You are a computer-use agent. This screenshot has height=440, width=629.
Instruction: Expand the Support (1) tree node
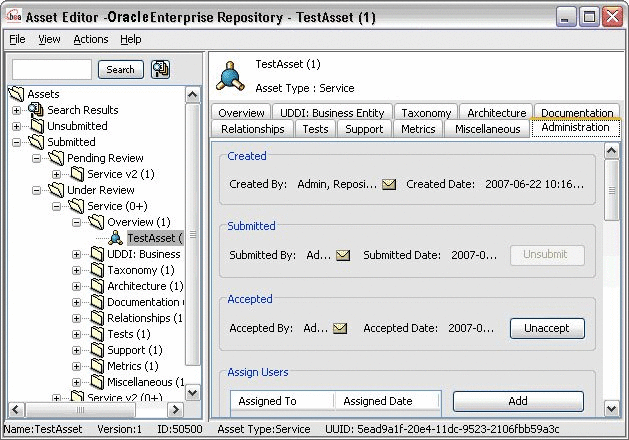tap(77, 351)
